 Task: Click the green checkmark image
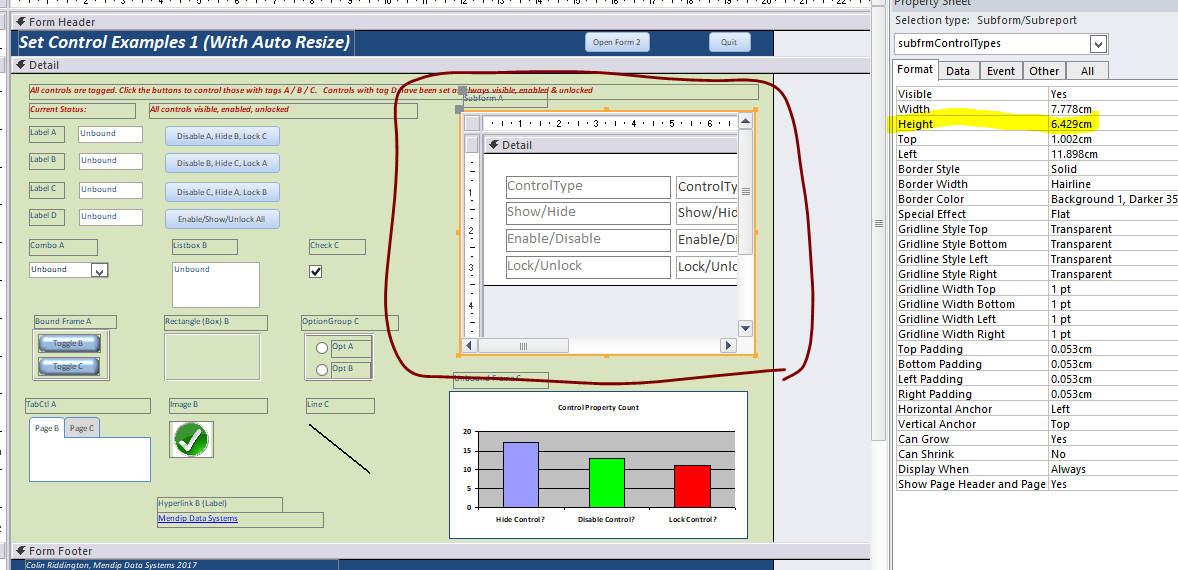(191, 439)
